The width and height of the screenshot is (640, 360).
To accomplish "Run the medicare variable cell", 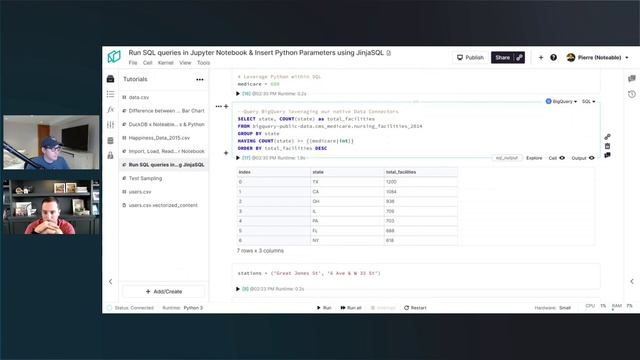I will coord(238,94).
